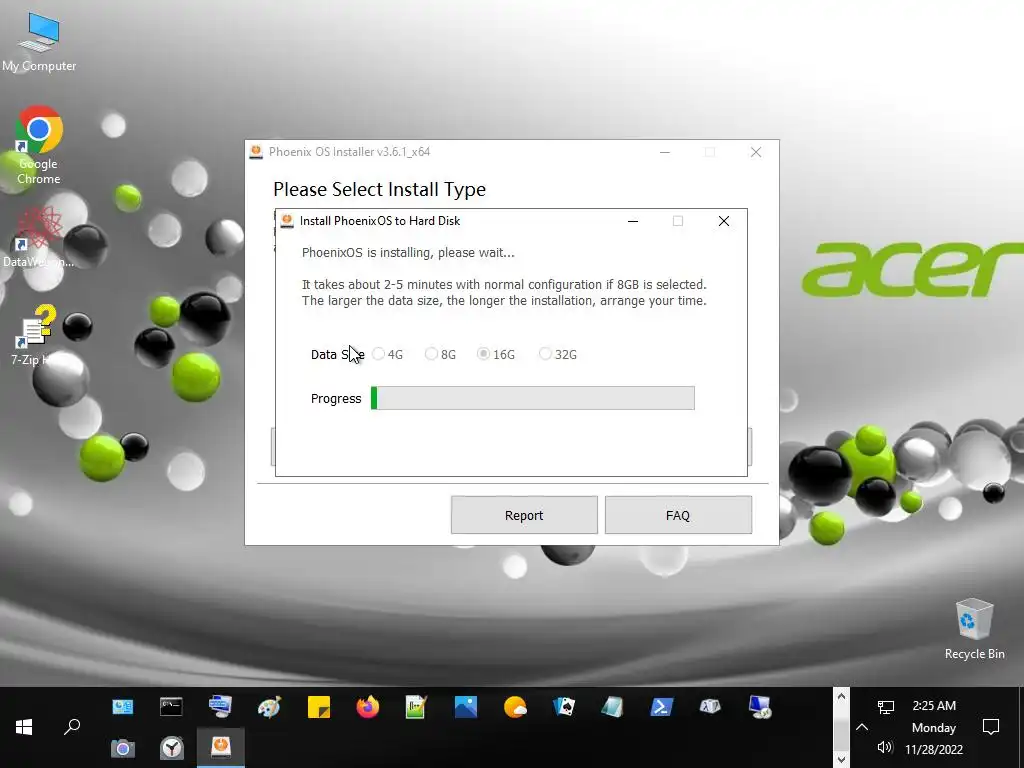Open the Camera app in taskbar
Viewport: 1024px width, 768px height.
122,748
